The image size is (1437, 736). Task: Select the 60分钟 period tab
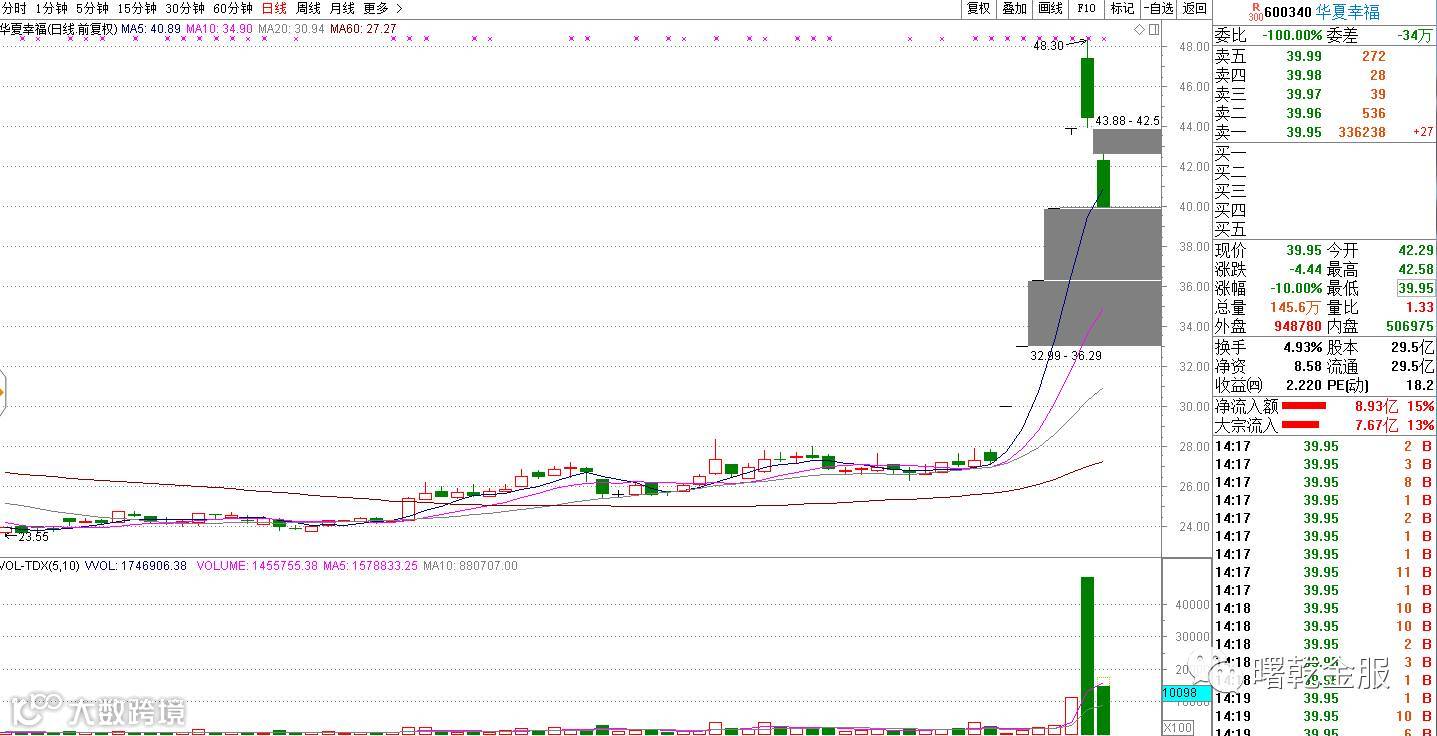coord(233,8)
